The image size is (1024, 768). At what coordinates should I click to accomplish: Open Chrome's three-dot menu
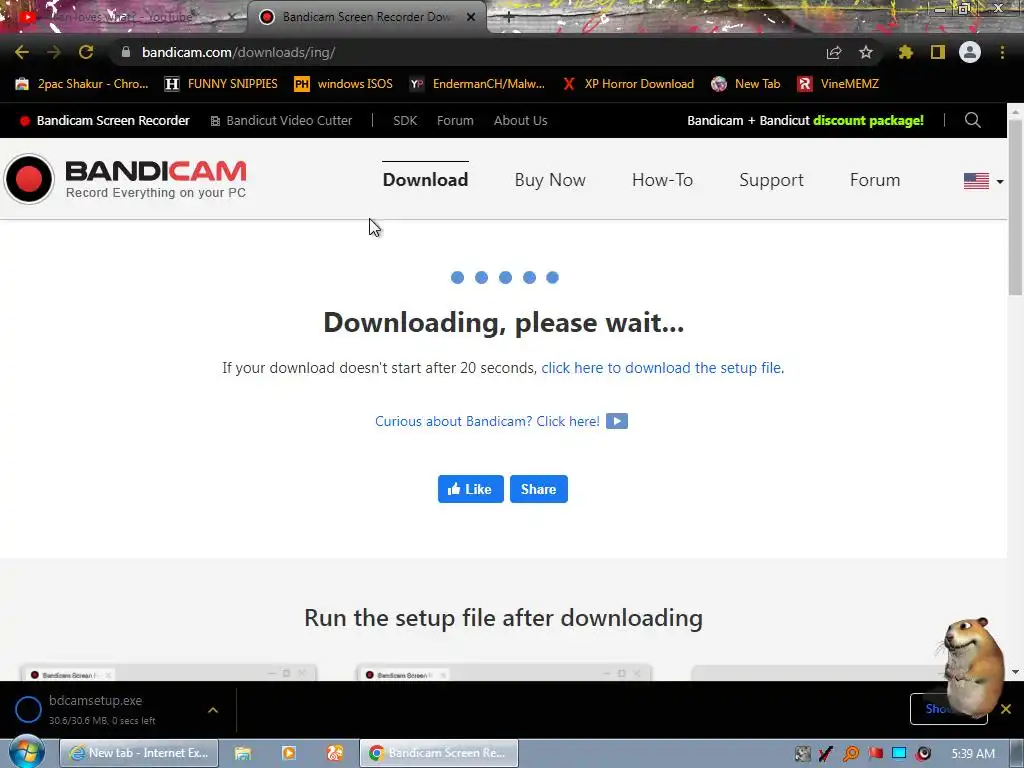(x=1002, y=52)
